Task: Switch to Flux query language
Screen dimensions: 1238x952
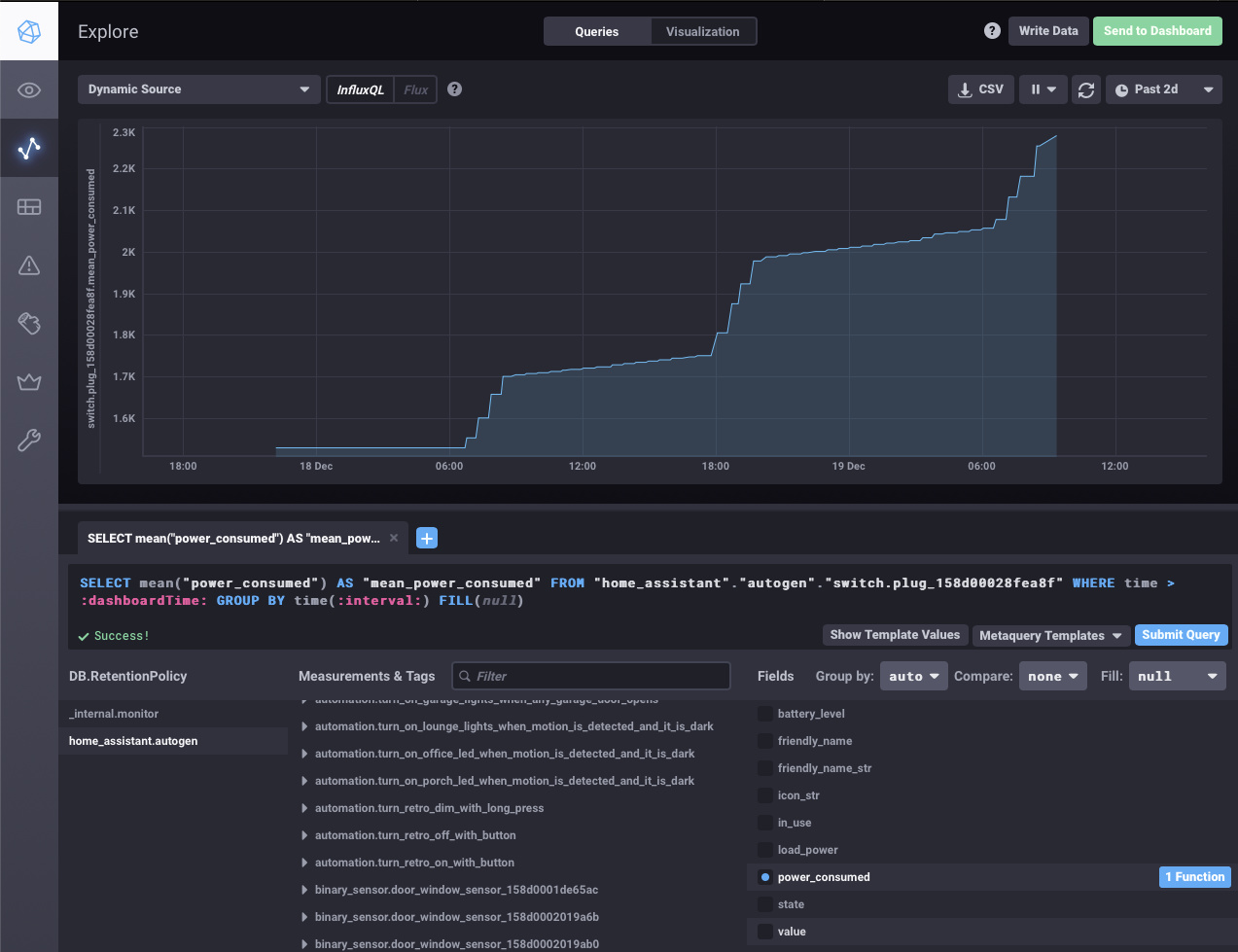Action: pos(415,89)
